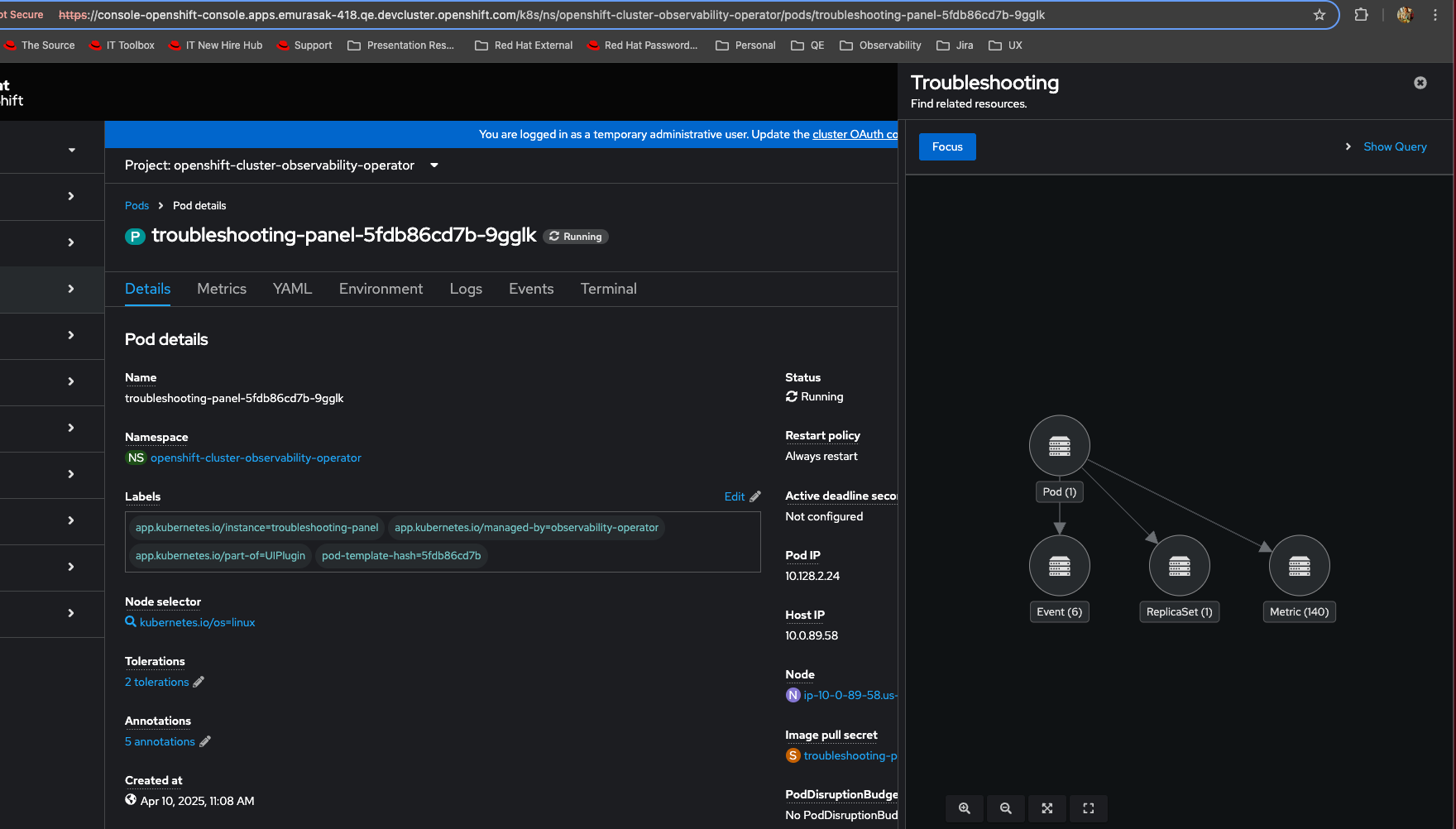
Task: Open the ip-10-0-89-58 node link
Action: tap(850, 695)
